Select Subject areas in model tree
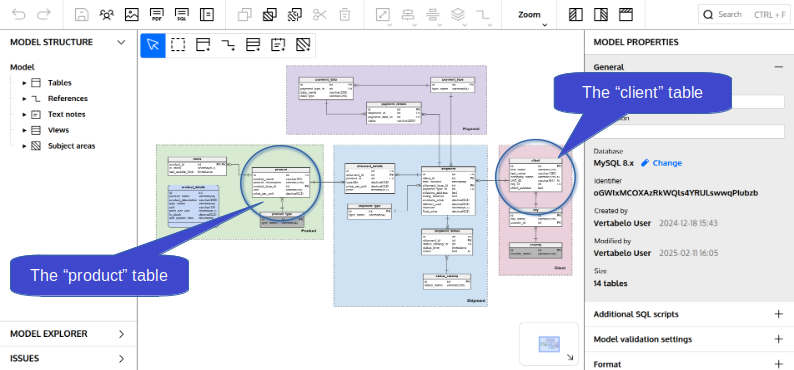Viewport: 794px width, 370px height. pyautogui.click(x=71, y=146)
